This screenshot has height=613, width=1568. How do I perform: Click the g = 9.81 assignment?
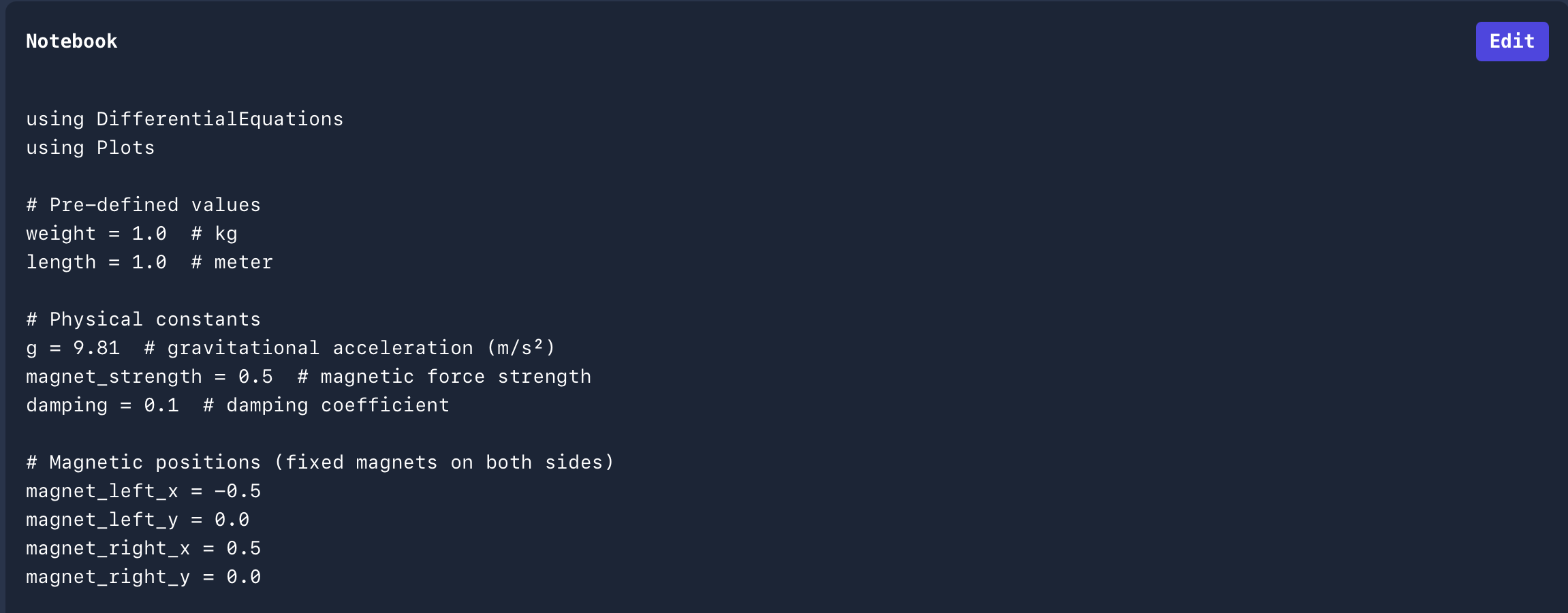73,348
